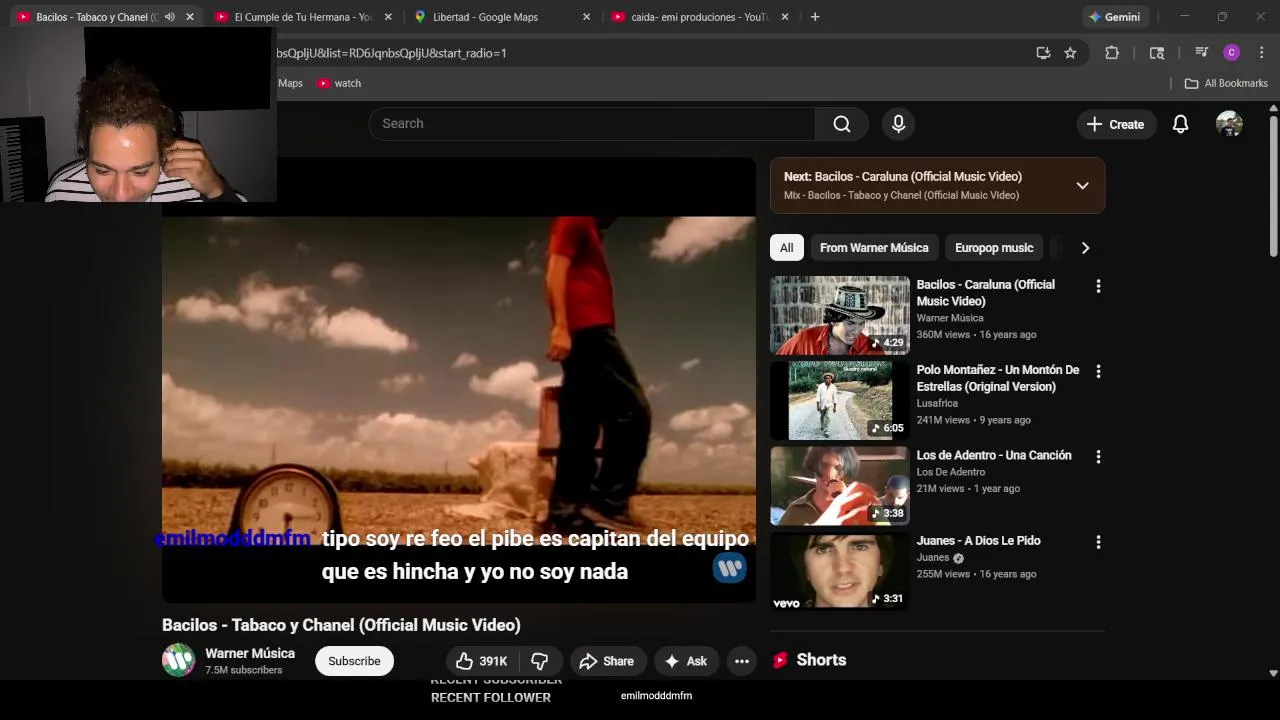Close the El Cumple de Tu Hermana tab

[x=388, y=17]
